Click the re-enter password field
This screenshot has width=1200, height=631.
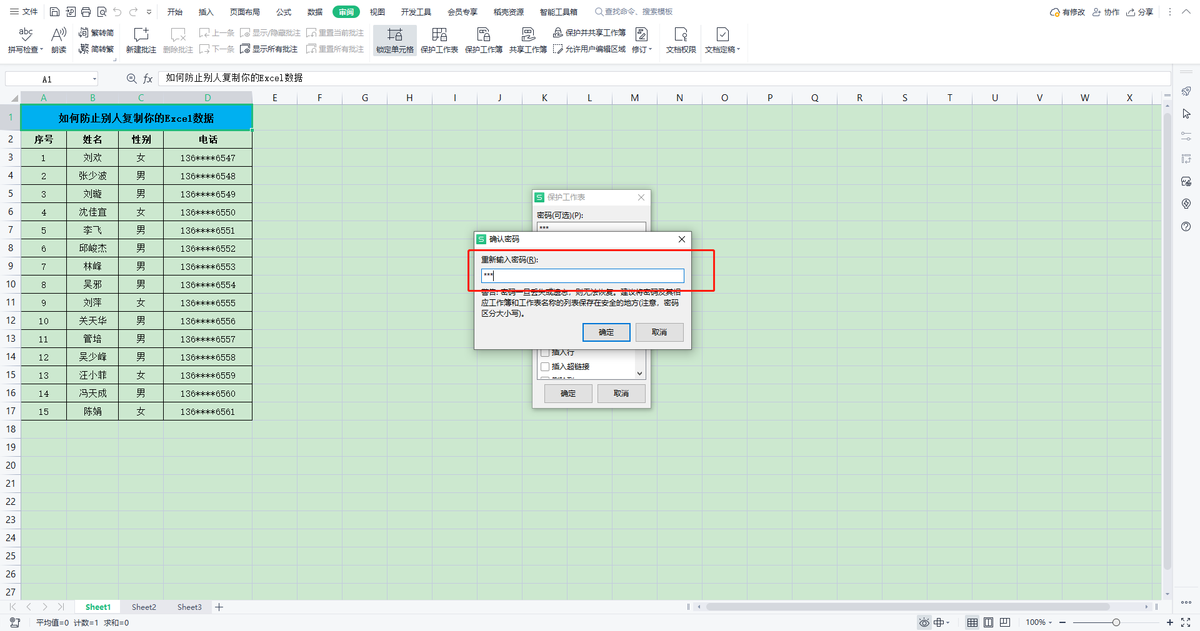[x=581, y=276]
